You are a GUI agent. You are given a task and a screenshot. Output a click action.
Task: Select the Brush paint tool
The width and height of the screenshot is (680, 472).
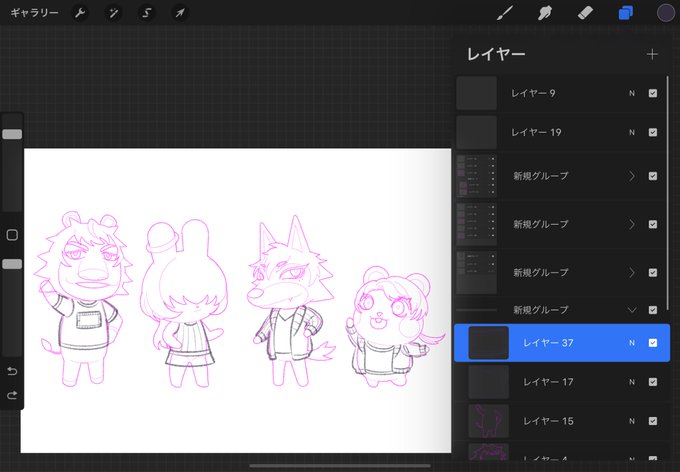(505, 13)
